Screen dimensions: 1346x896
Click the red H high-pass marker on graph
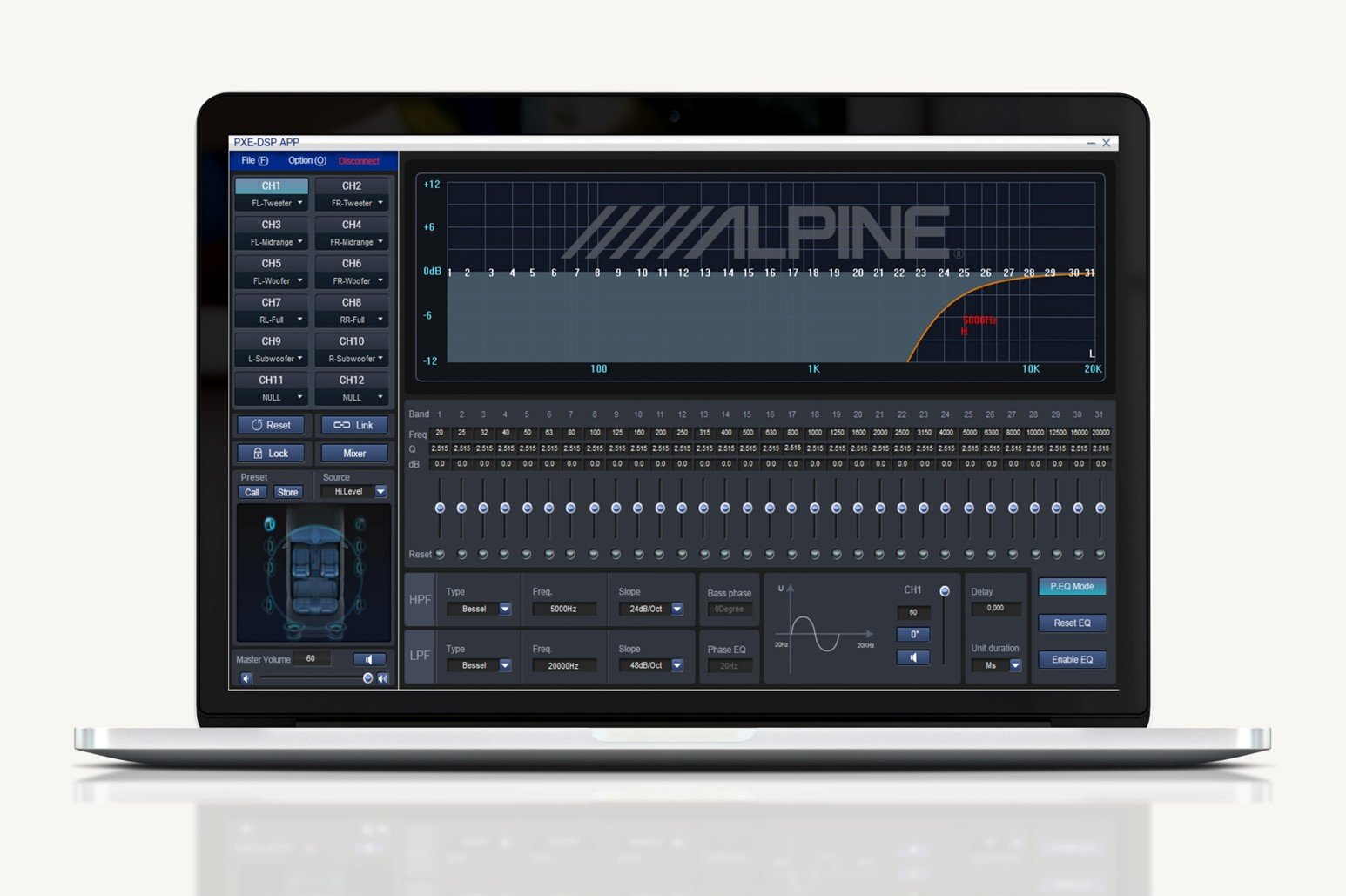pos(964,332)
